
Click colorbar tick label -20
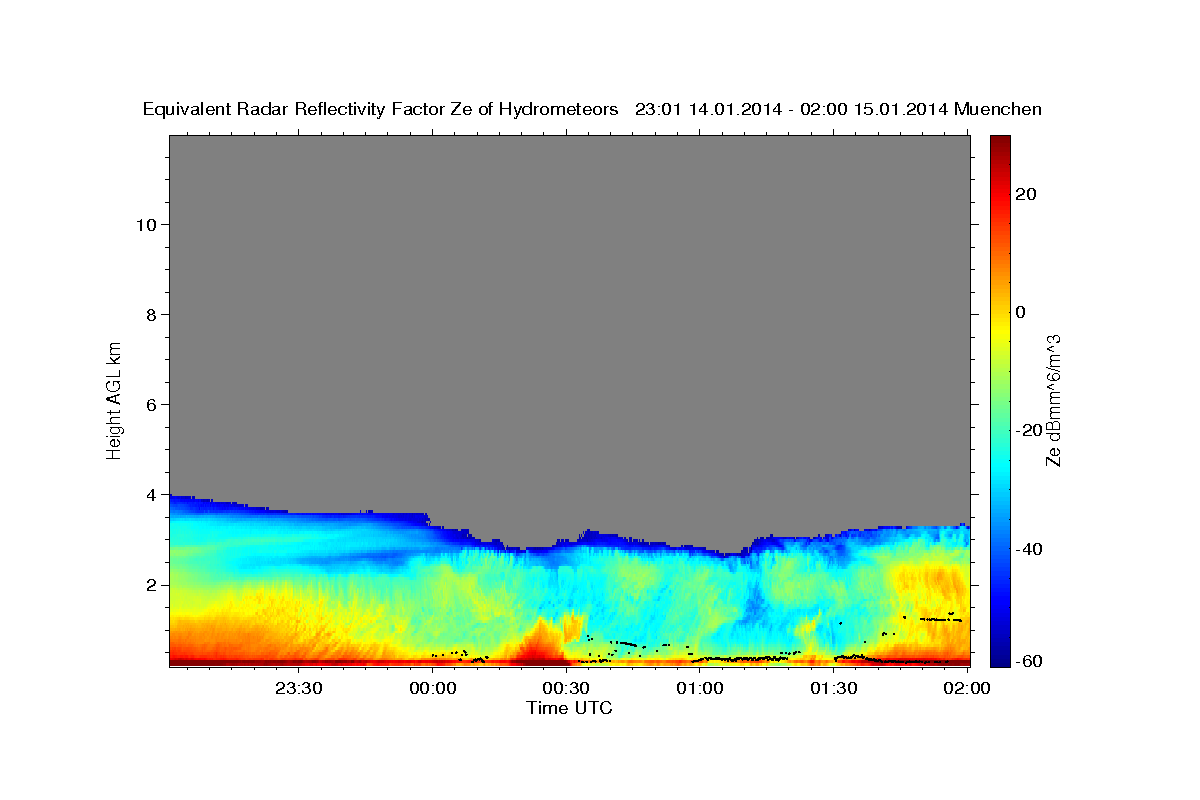point(1030,430)
